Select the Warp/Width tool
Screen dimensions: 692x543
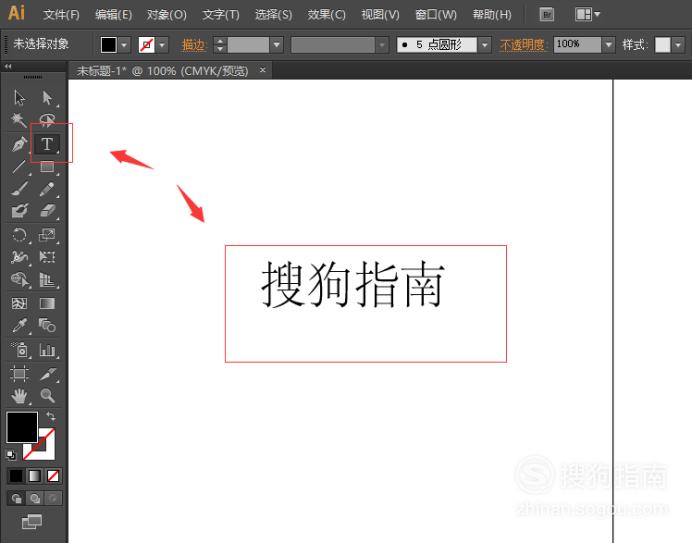click(x=19, y=257)
